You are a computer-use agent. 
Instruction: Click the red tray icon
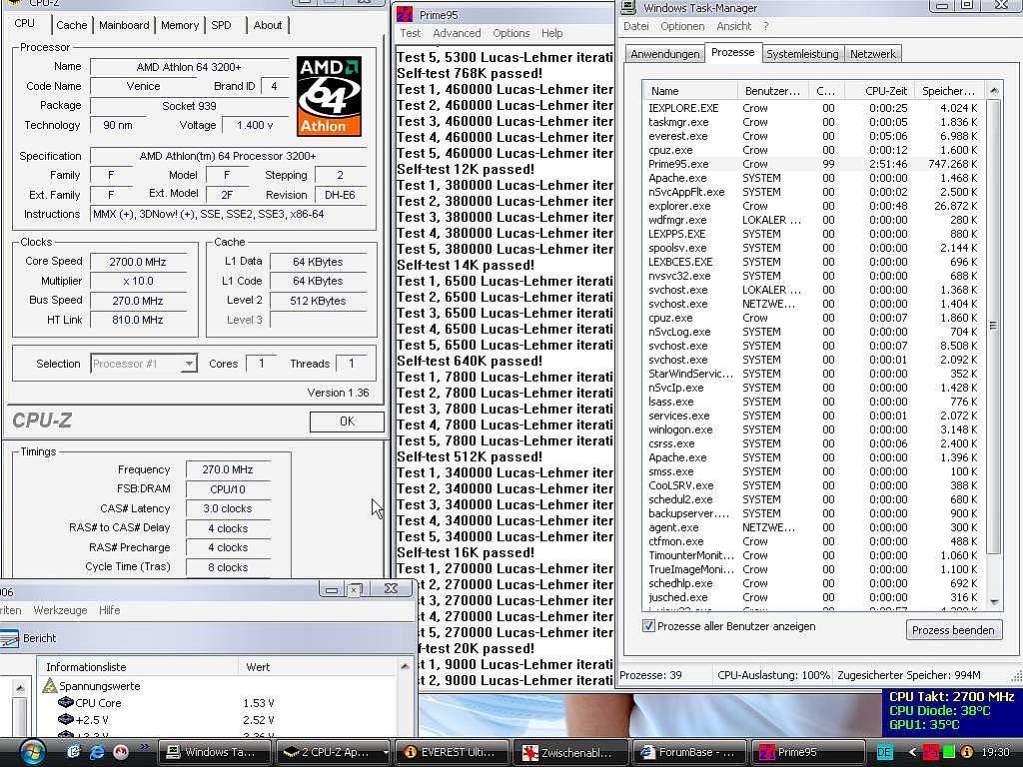pos(930,752)
